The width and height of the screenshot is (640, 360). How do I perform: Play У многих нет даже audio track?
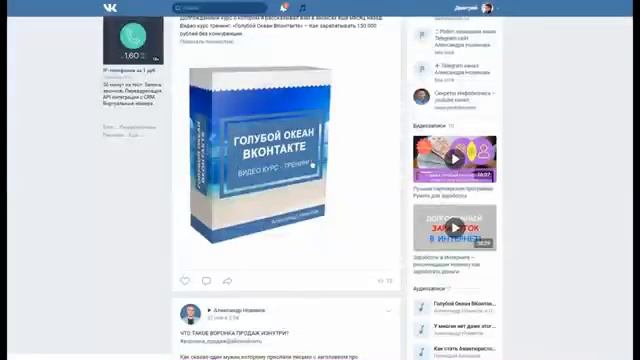(x=422, y=329)
